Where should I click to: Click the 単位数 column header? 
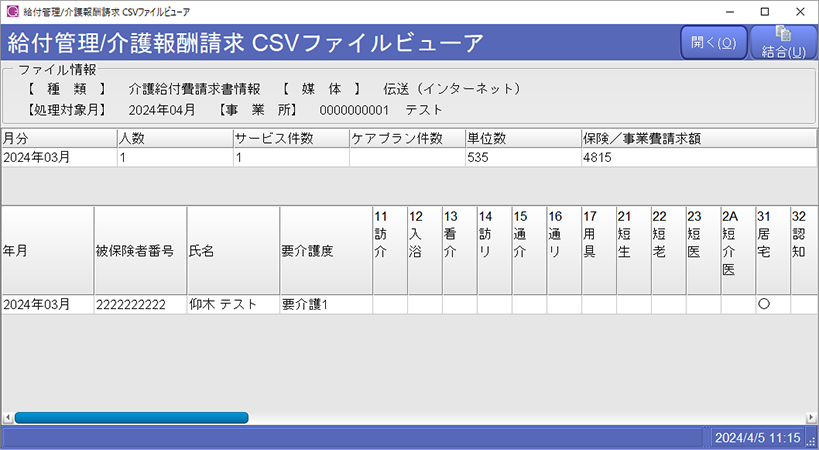point(523,138)
